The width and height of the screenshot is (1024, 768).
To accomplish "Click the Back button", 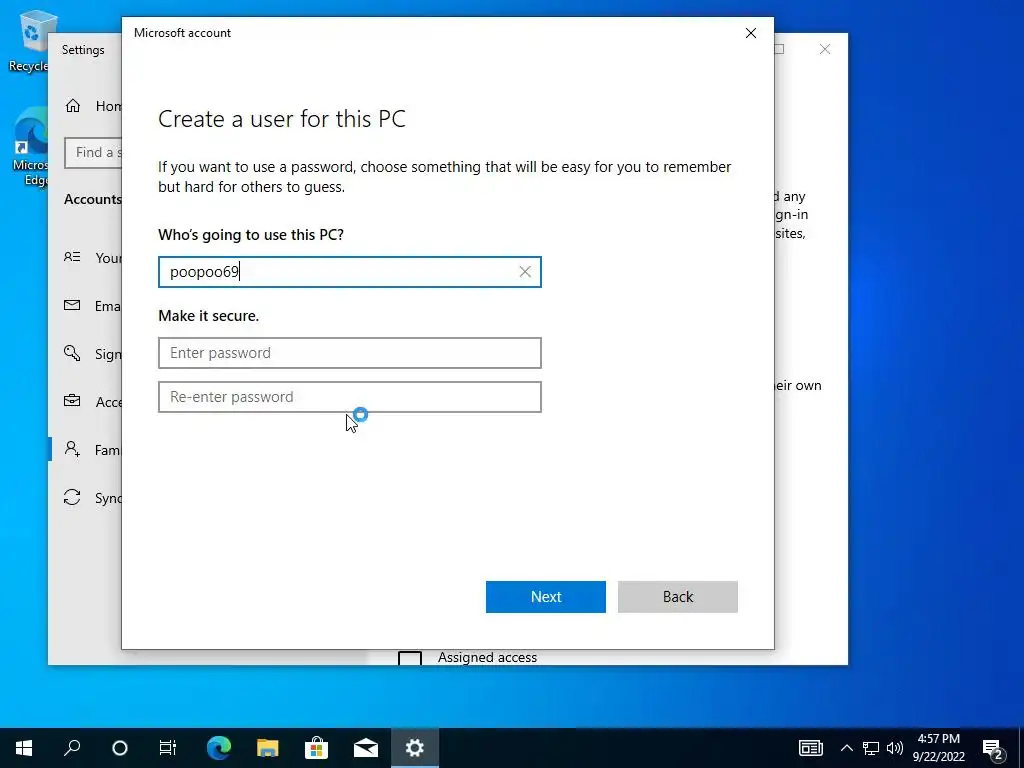I will (677, 597).
